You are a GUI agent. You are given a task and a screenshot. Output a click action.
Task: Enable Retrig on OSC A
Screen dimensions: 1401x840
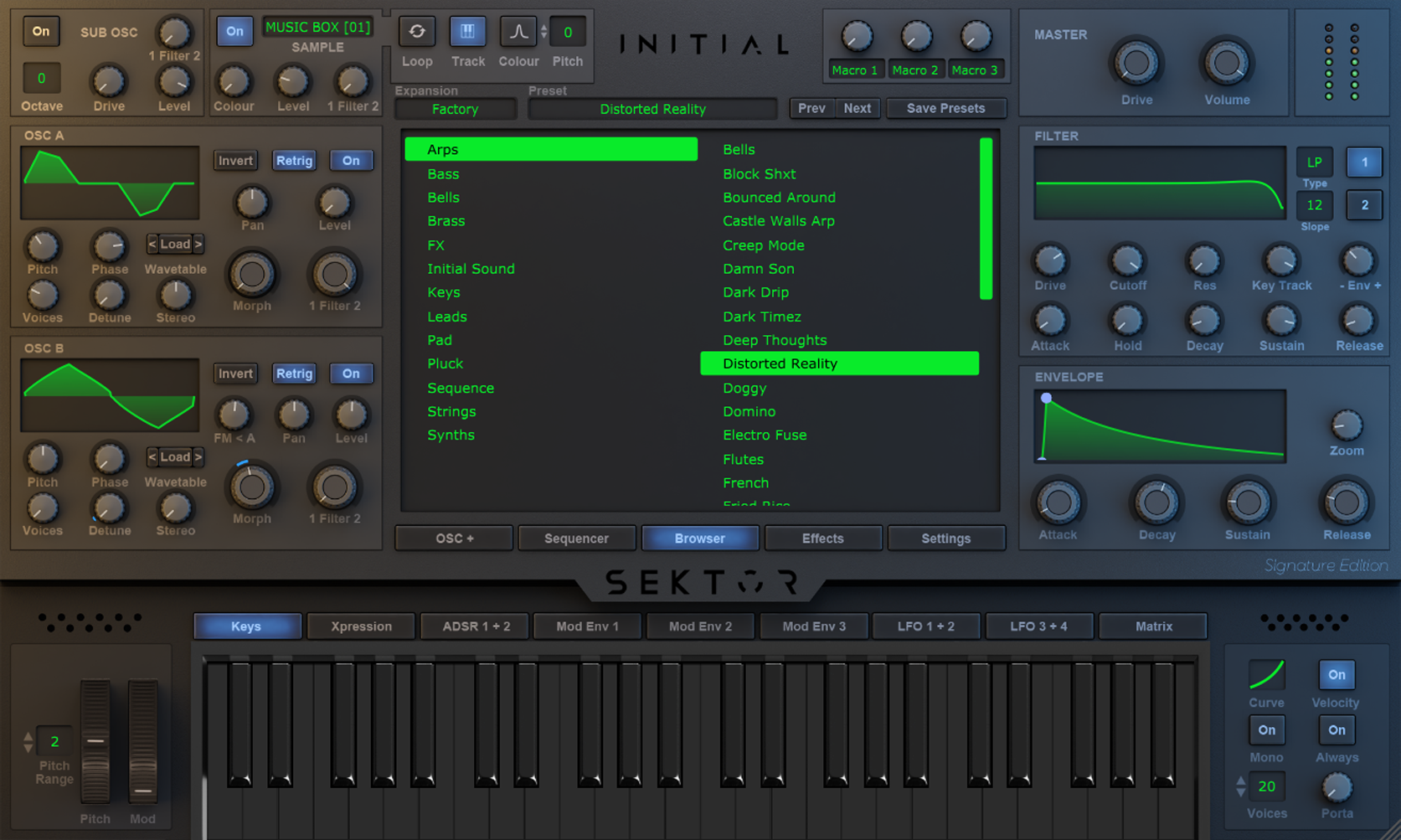(x=294, y=160)
